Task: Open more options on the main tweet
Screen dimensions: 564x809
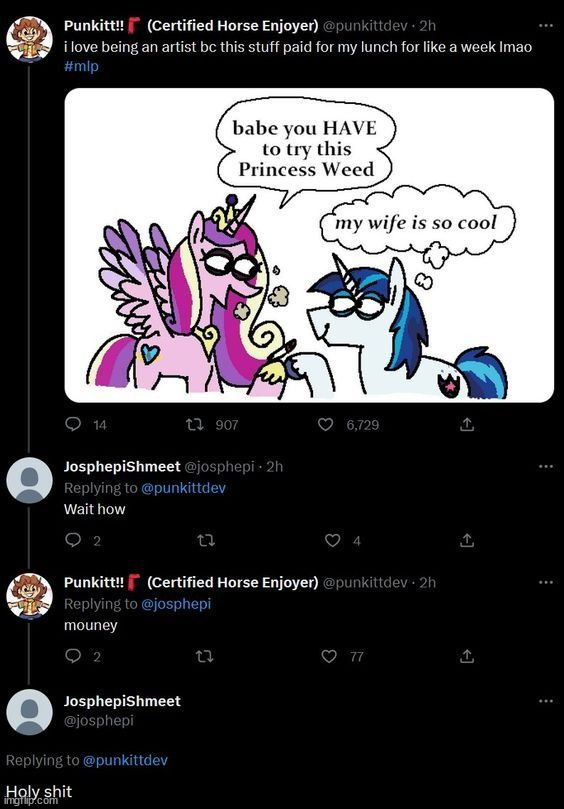Action: tap(545, 25)
